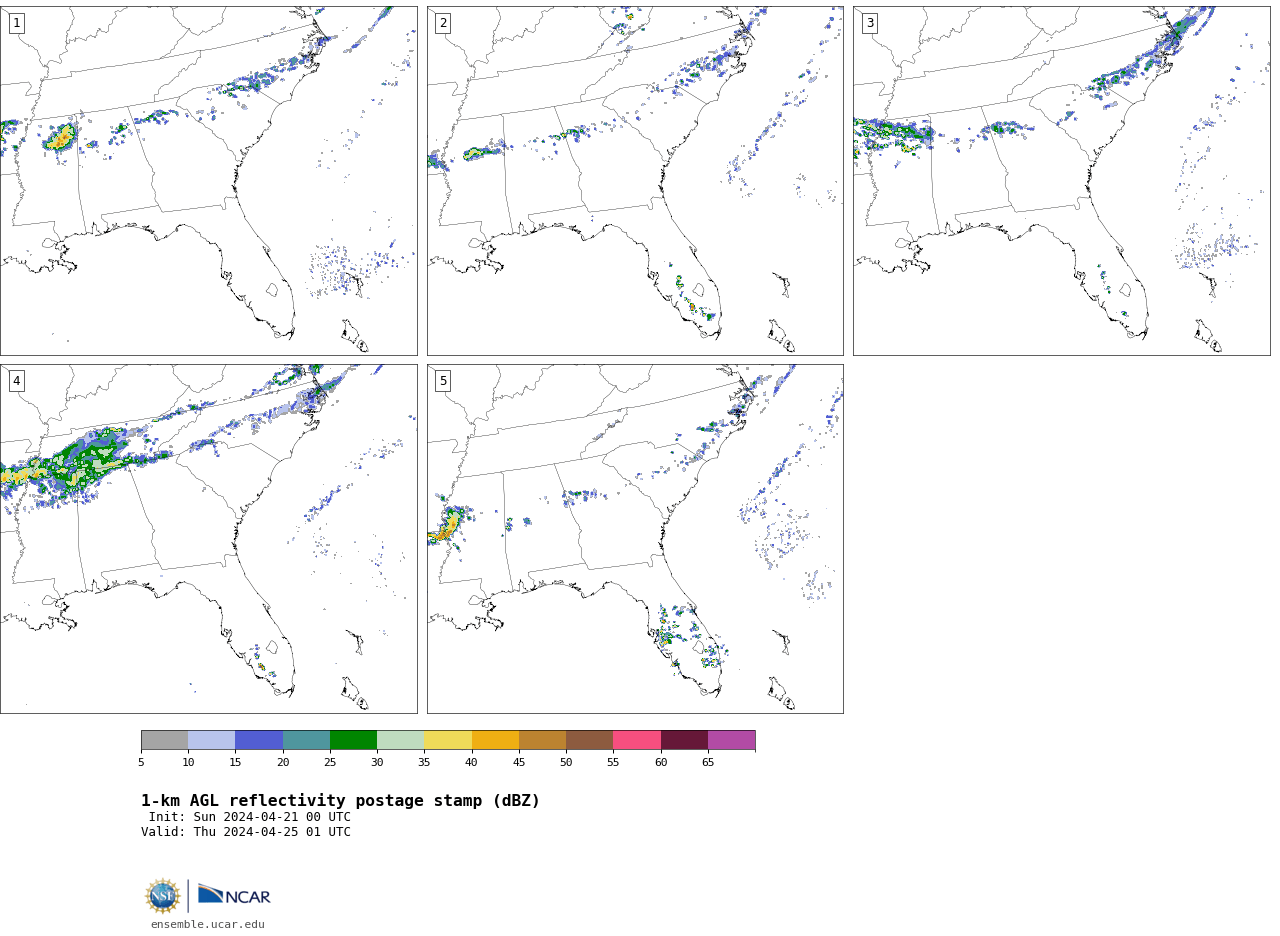
Task: Click the brown 50-55 dBZ swatch
Action: 590,740
